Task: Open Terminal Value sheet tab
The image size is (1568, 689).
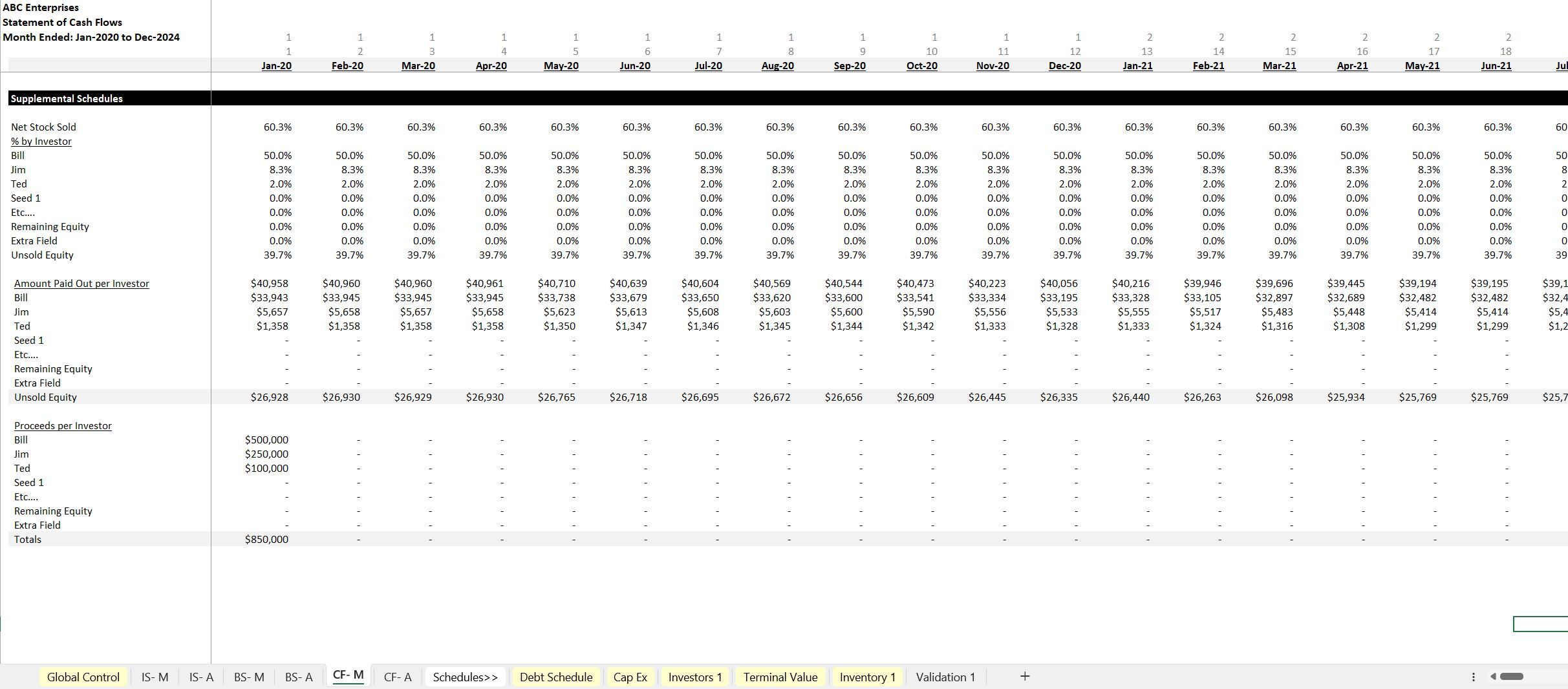Action: coord(780,677)
